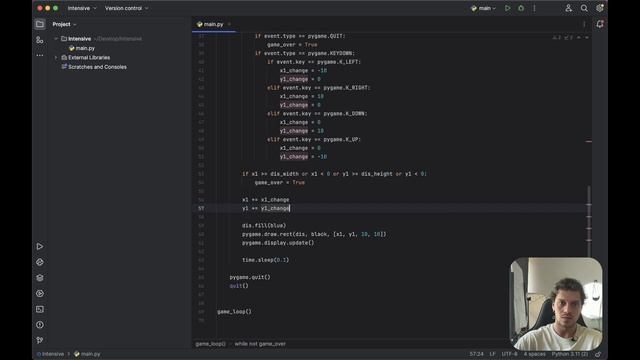640x360 pixels.
Task: Click pygame.quit() line
Action: (250, 277)
